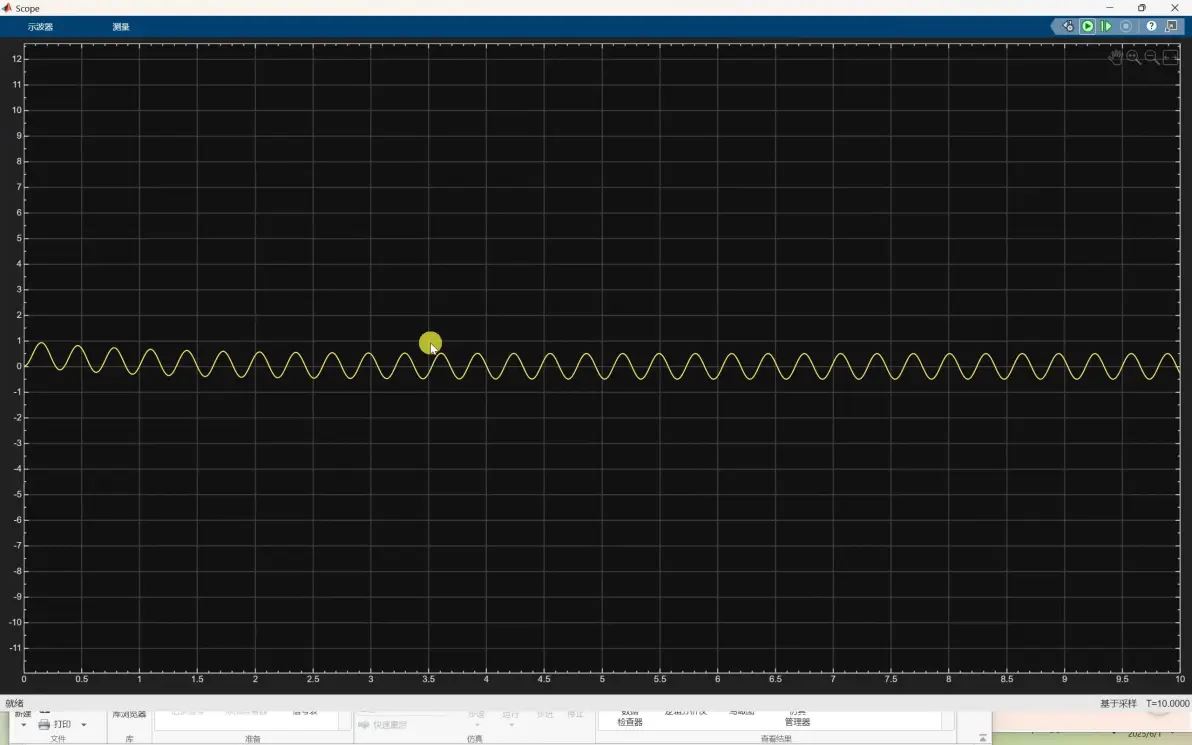This screenshot has width=1192, height=745.
Task: Select the pan hand tool on the plot
Action: click(x=1115, y=58)
